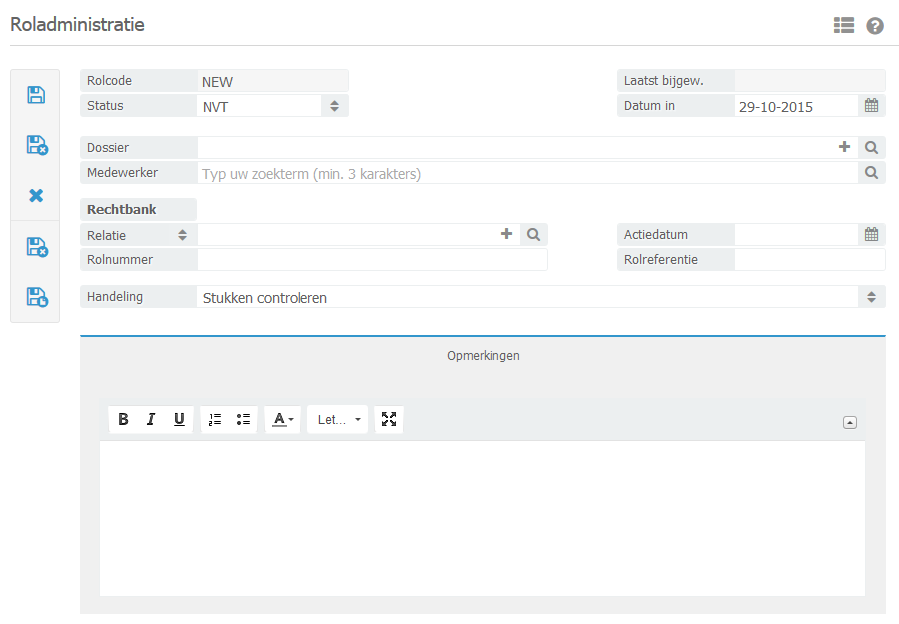Viewport: 899px width, 624px height.
Task: Toggle underline text formatting
Action: (x=179, y=420)
